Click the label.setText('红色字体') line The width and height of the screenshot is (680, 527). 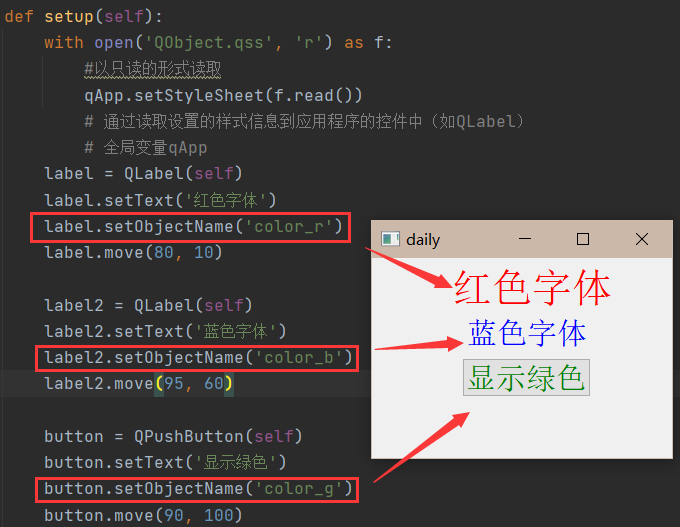click(160, 200)
